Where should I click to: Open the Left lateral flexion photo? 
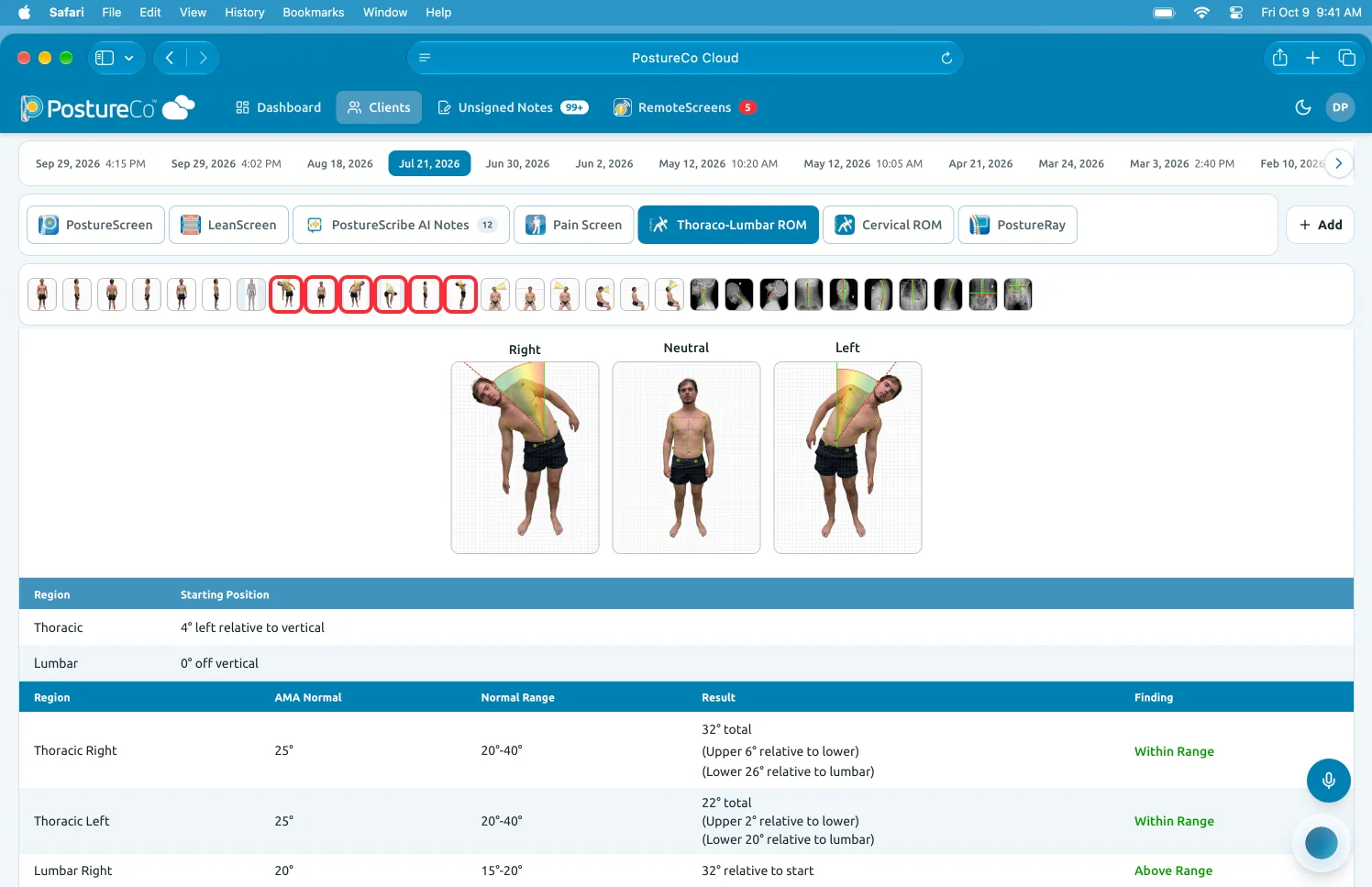(x=847, y=458)
